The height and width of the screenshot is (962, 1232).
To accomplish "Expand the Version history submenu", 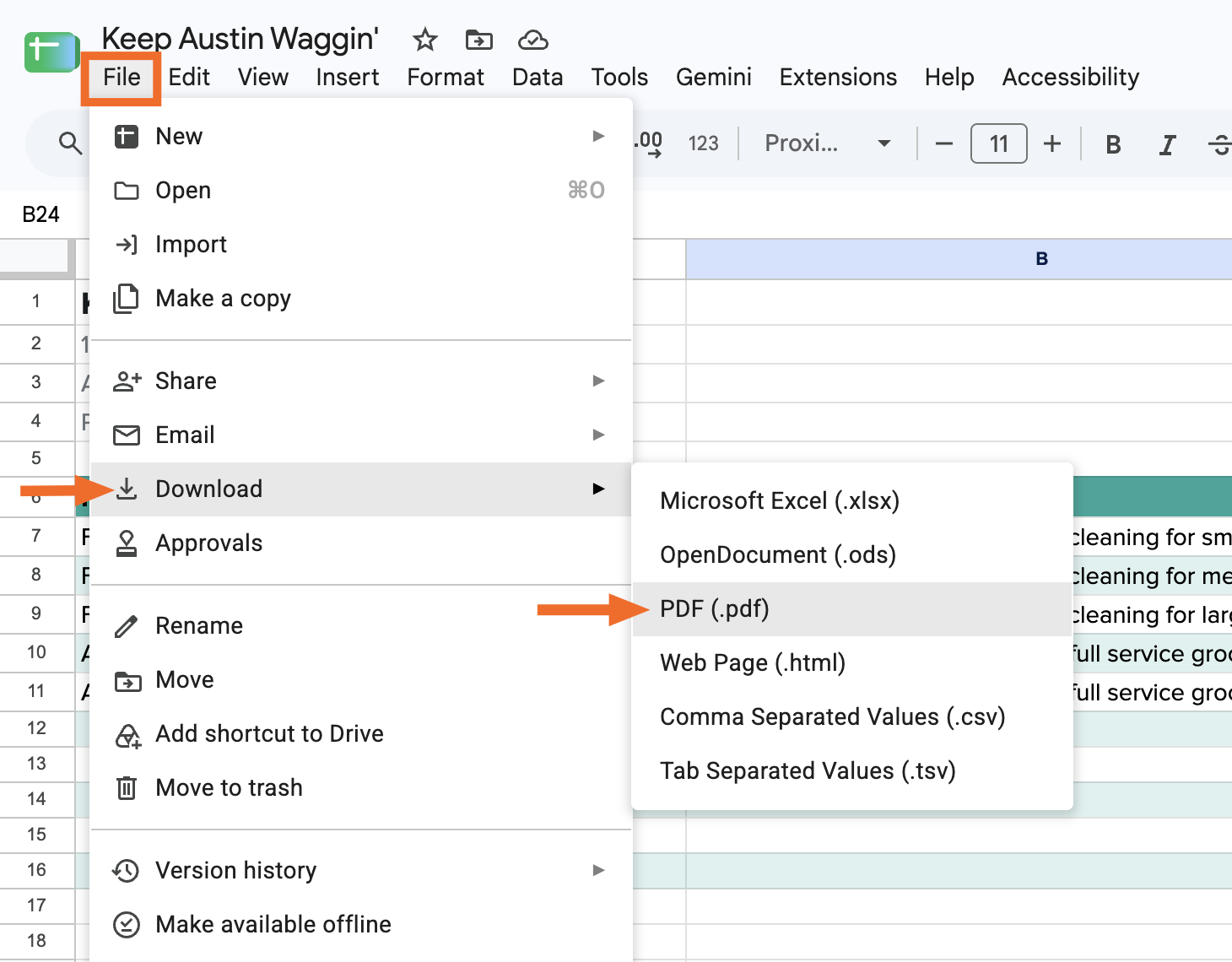I will click(361, 871).
